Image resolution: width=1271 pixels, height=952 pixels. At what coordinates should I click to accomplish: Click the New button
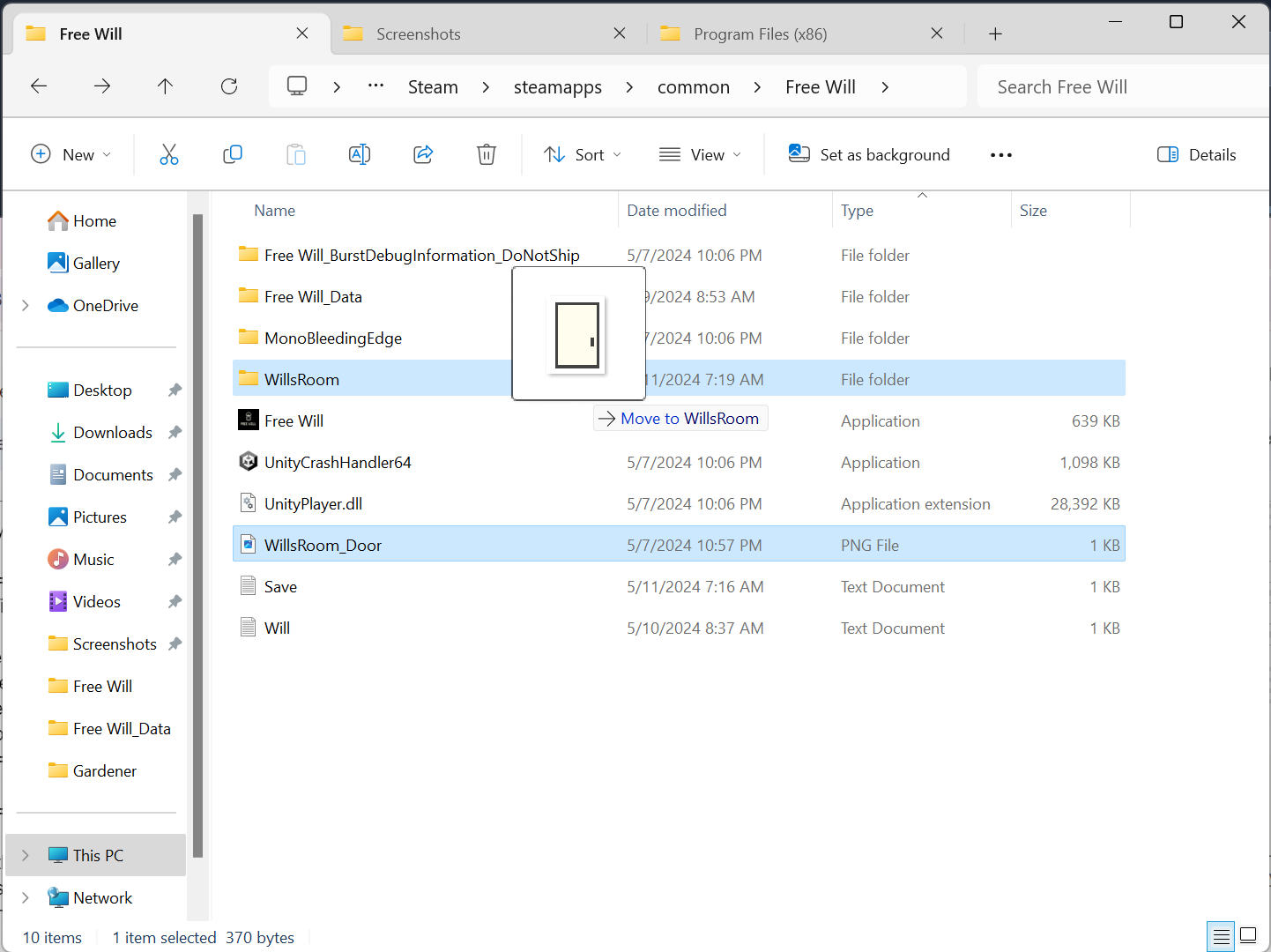pos(71,155)
